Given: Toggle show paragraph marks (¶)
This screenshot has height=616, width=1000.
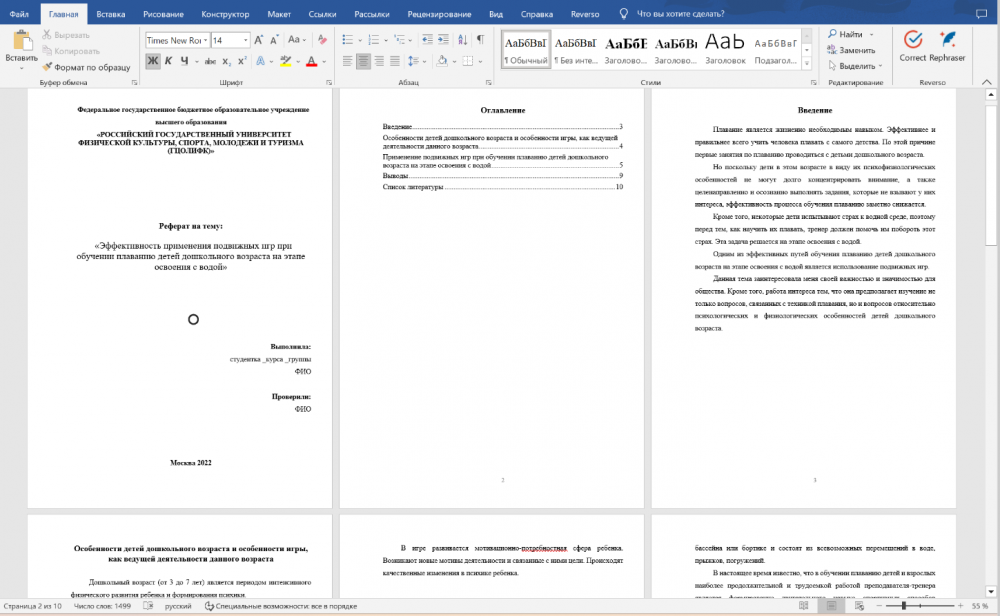Looking at the screenshot, I should (x=480, y=40).
